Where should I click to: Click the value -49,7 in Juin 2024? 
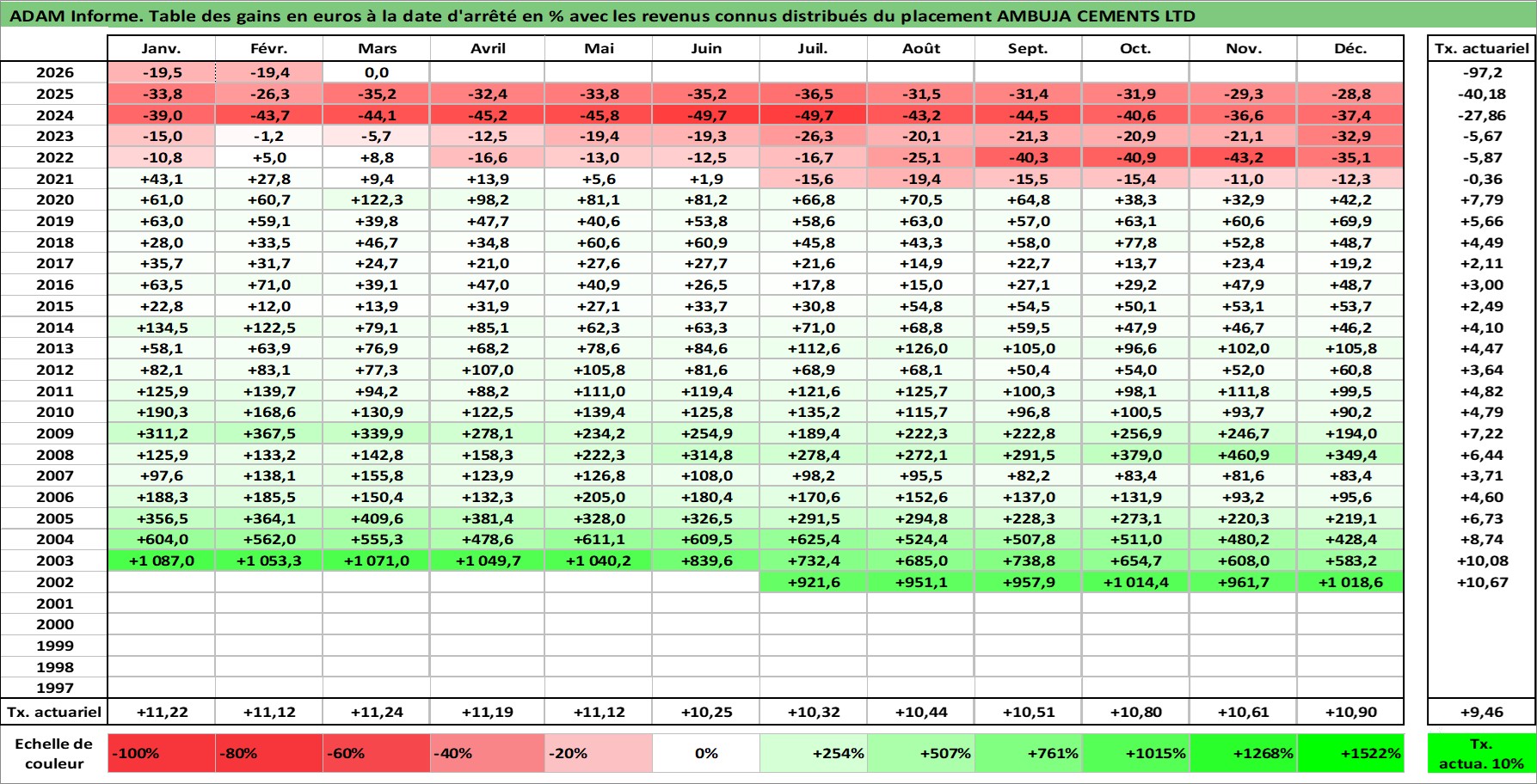[706, 115]
